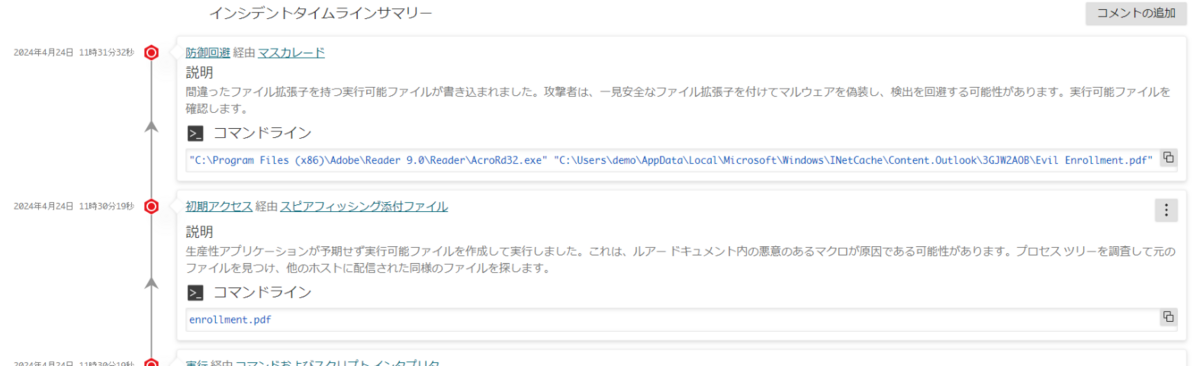Click the 説明 heading under 防御回避
The height and width of the screenshot is (366, 1200).
tap(199, 73)
